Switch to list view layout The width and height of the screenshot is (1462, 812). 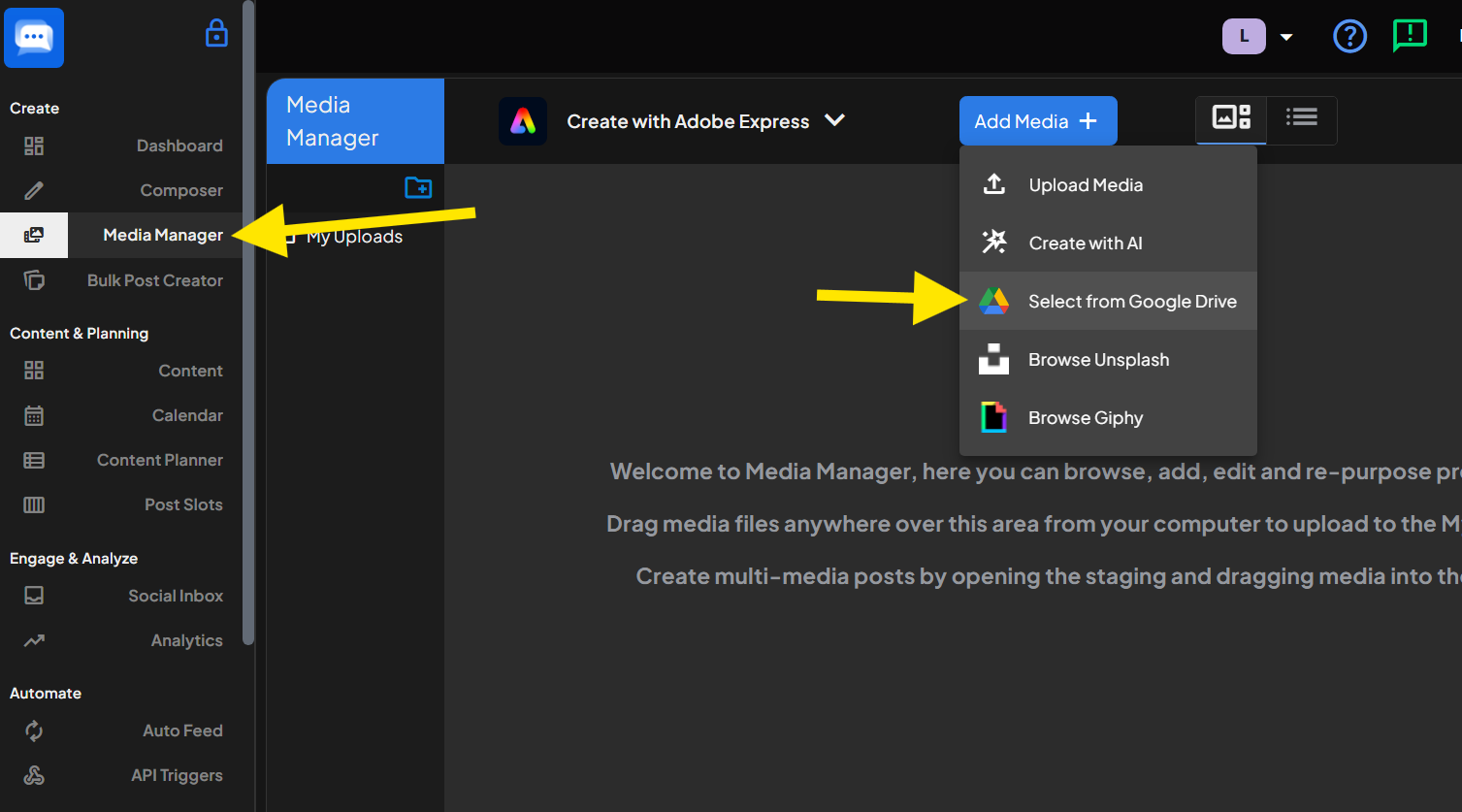(1301, 118)
